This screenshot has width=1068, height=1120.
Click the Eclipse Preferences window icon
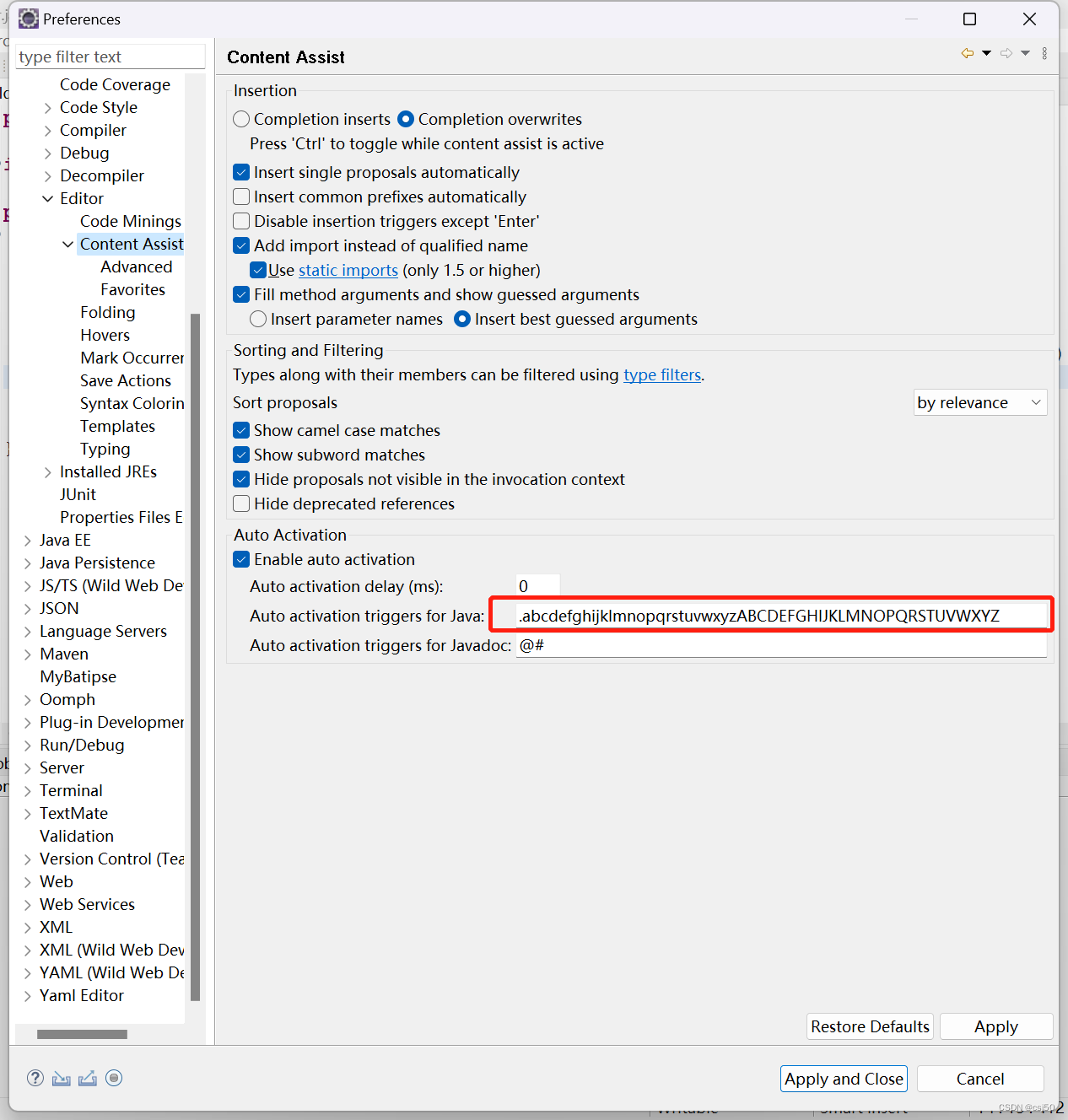(29, 19)
